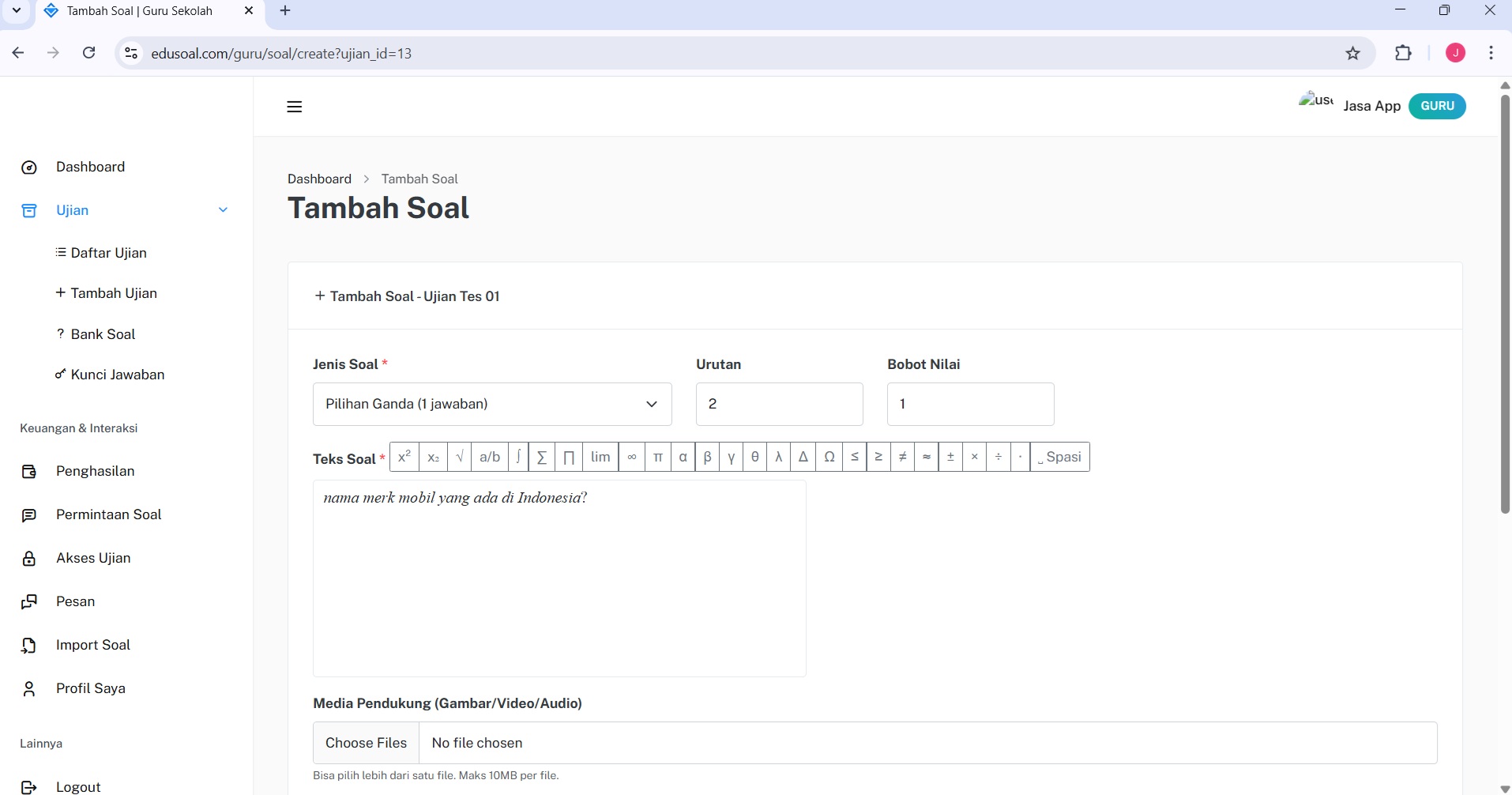Click the hamburger menu icon
The height and width of the screenshot is (795, 1512).
pyautogui.click(x=295, y=107)
